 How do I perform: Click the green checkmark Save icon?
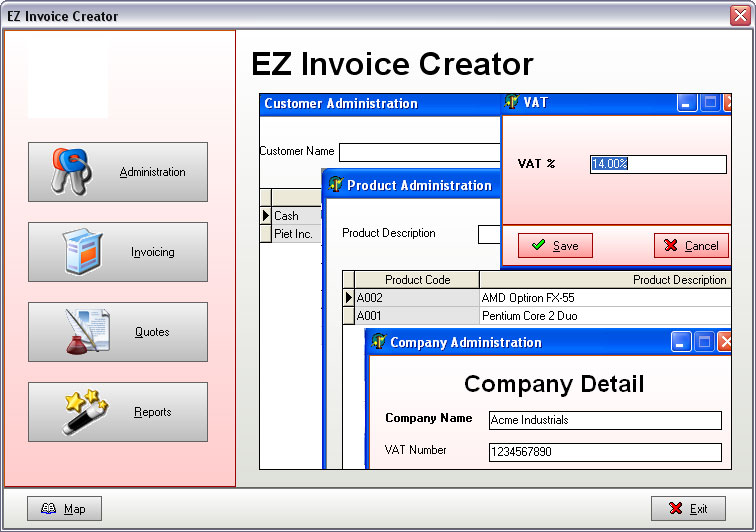(538, 245)
